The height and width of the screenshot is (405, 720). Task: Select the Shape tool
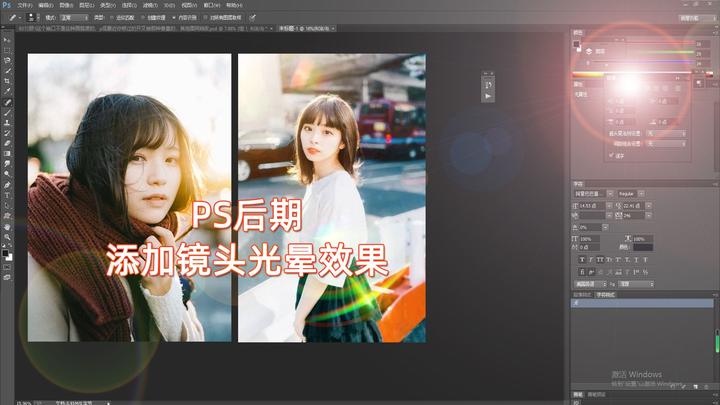(x=7, y=216)
